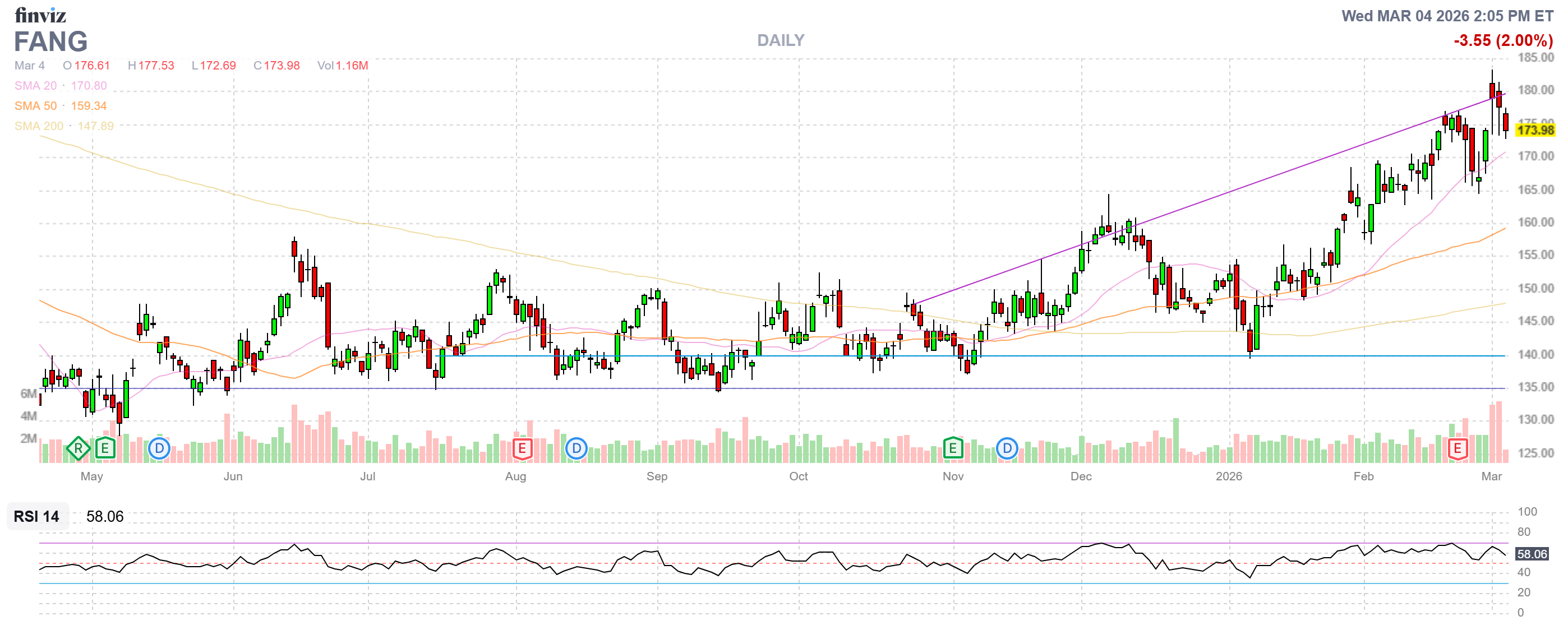The image size is (1568, 630).
Task: Click the RSI 14 indicator label
Action: coord(36,517)
